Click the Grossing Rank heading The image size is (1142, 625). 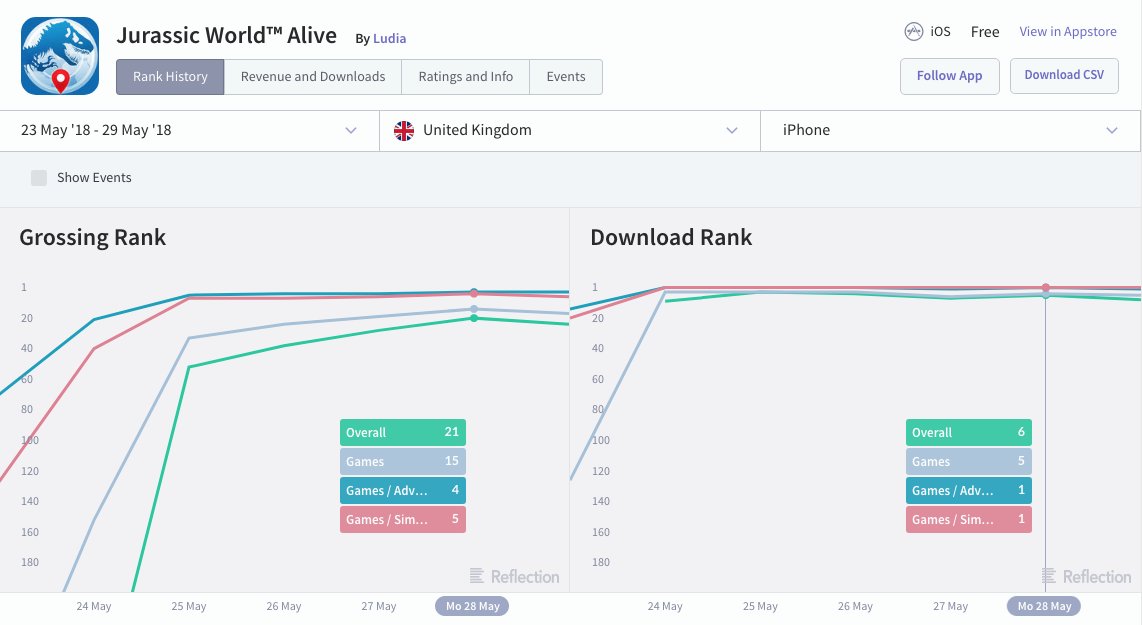[x=92, y=237]
